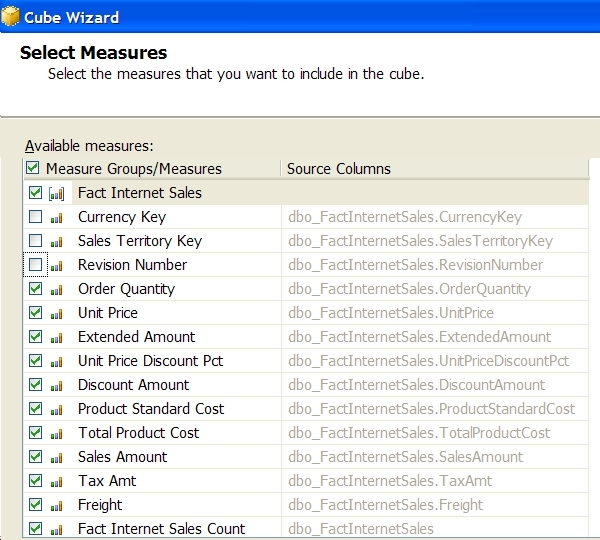The image size is (600, 540).
Task: Click the Currency Key measure bar-chart icon
Action: (x=56, y=218)
